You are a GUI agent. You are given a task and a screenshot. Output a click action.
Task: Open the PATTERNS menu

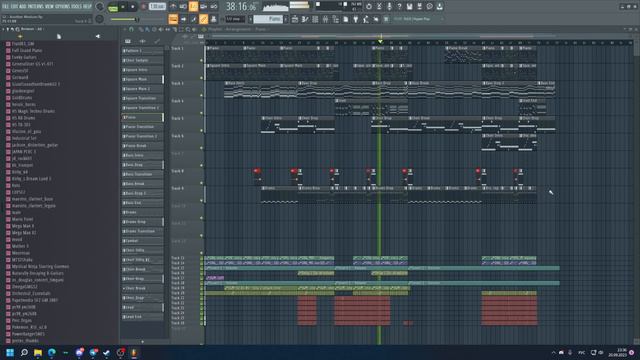[x=36, y=7]
